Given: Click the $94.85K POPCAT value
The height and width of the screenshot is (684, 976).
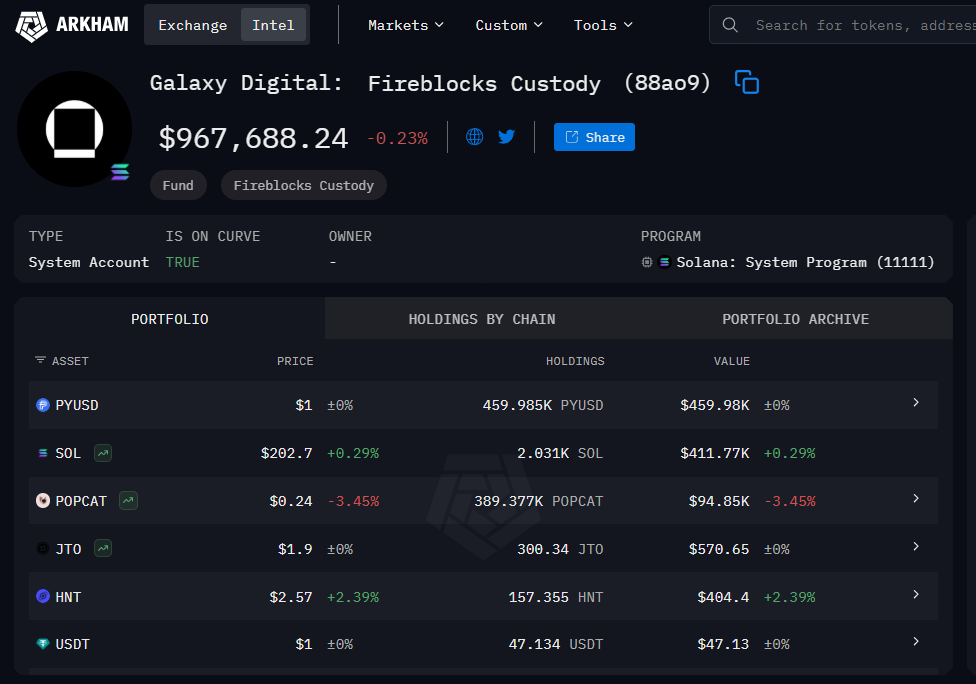Looking at the screenshot, I should [x=719, y=501].
